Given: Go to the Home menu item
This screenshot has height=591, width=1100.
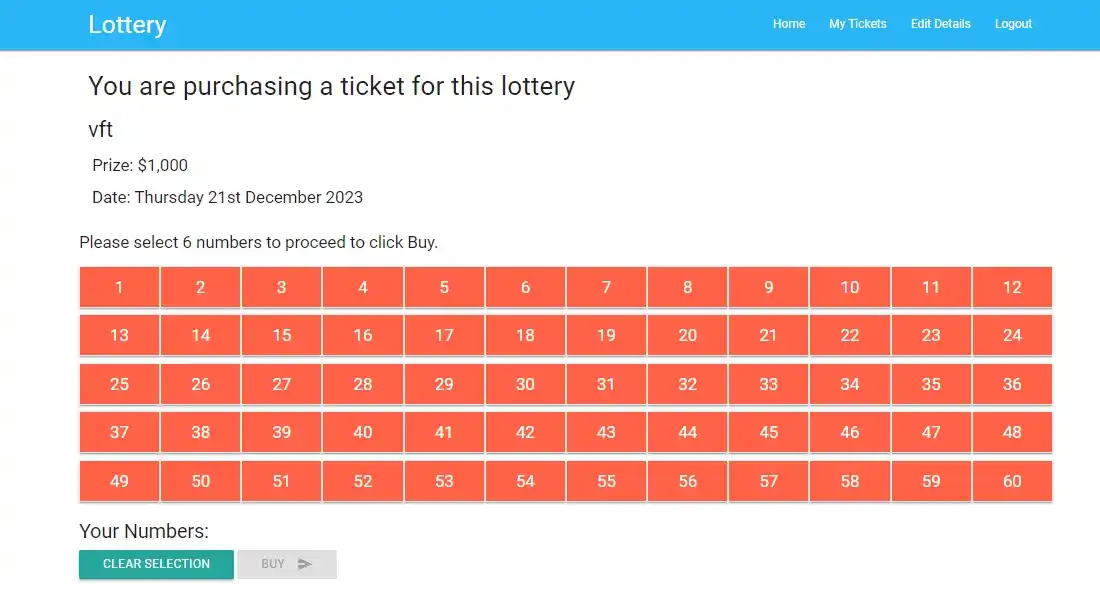Looking at the screenshot, I should pos(789,24).
